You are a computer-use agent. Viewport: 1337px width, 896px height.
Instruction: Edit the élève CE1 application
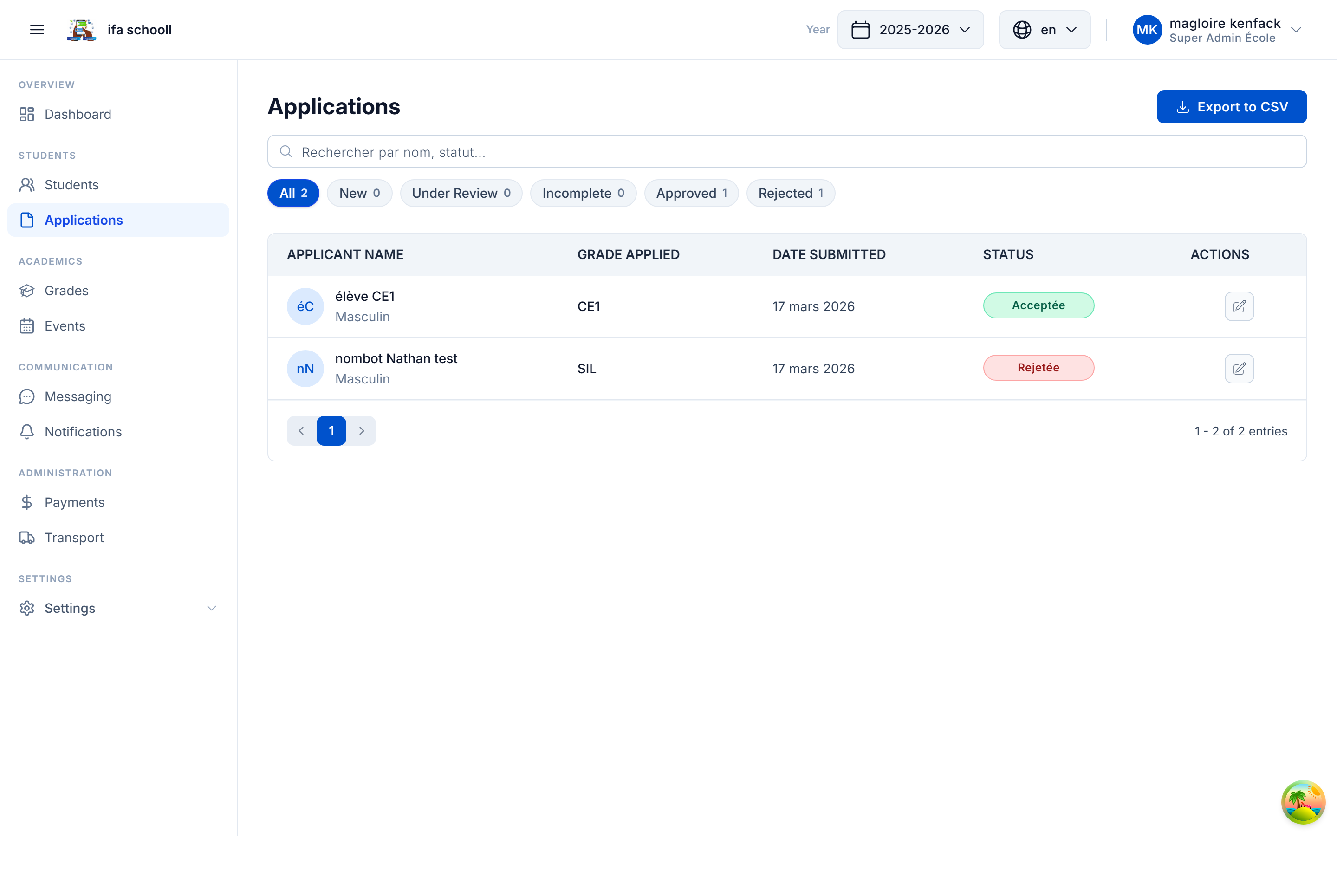(x=1239, y=306)
